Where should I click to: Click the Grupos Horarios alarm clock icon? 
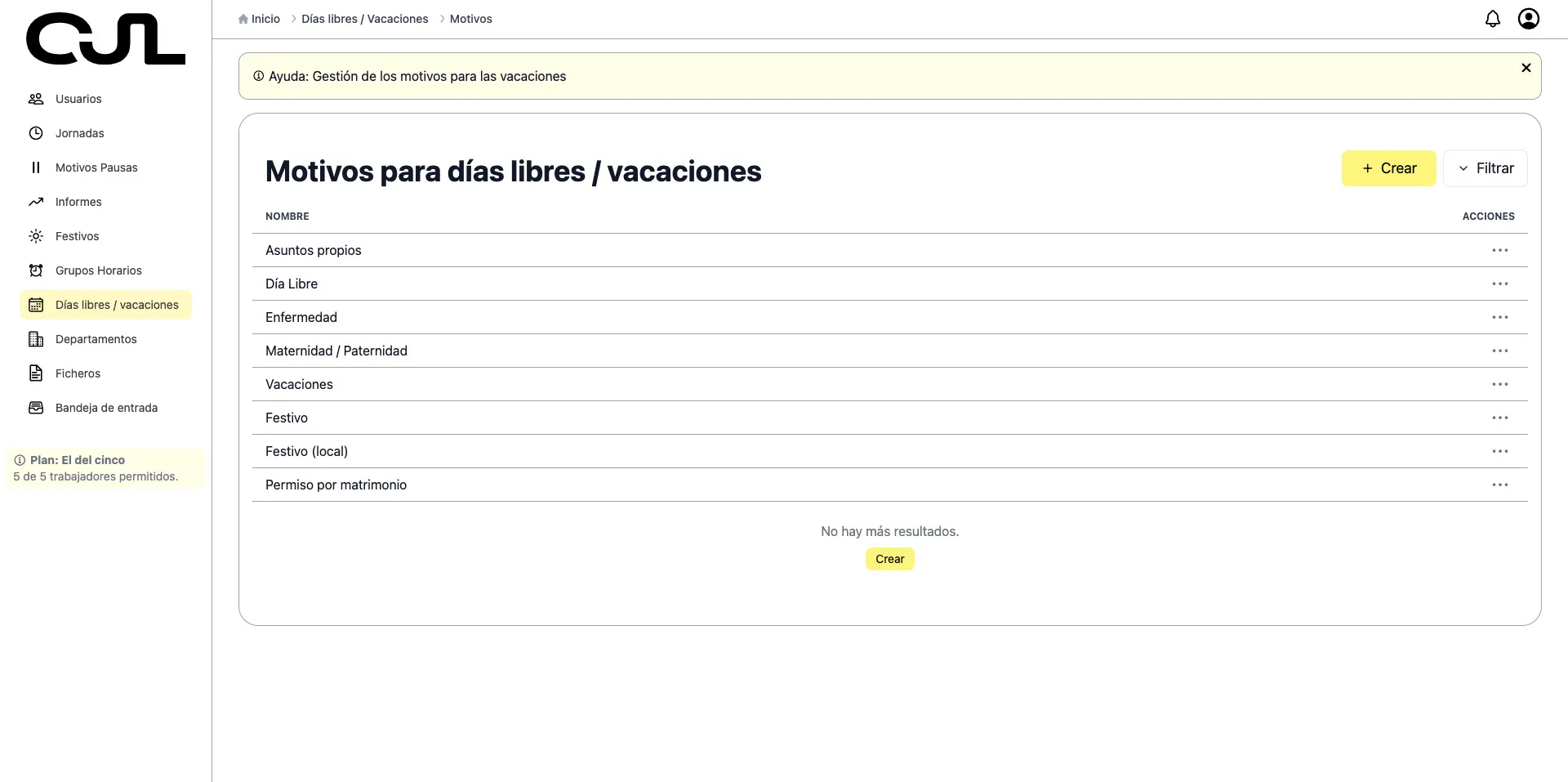tap(36, 270)
